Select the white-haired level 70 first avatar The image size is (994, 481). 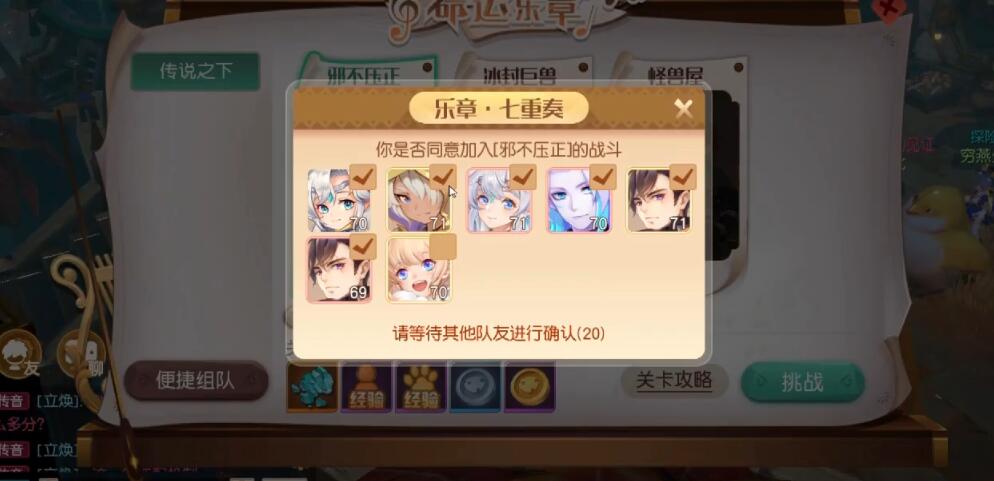(x=339, y=200)
